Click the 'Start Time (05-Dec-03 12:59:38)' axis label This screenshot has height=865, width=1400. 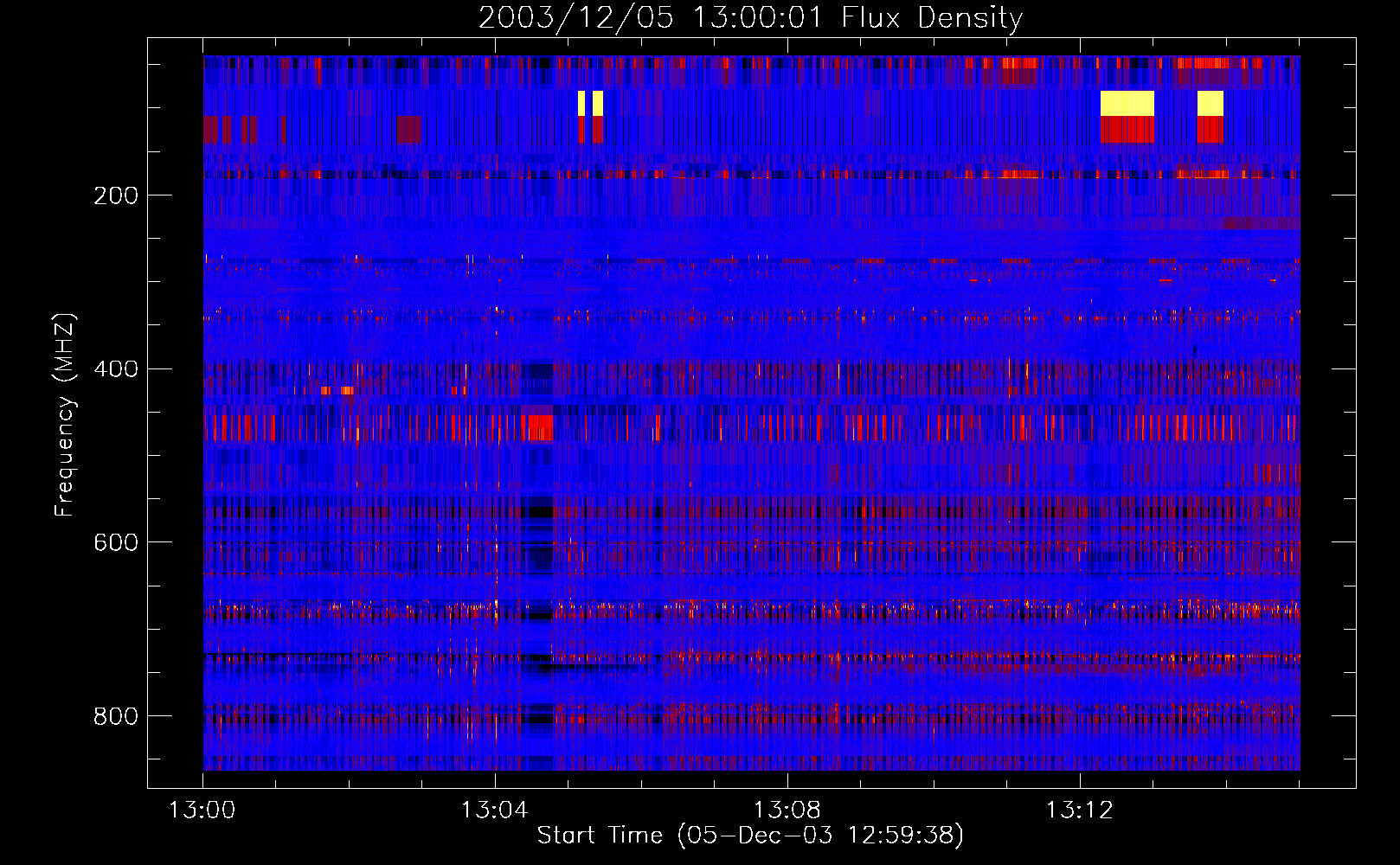point(750,836)
